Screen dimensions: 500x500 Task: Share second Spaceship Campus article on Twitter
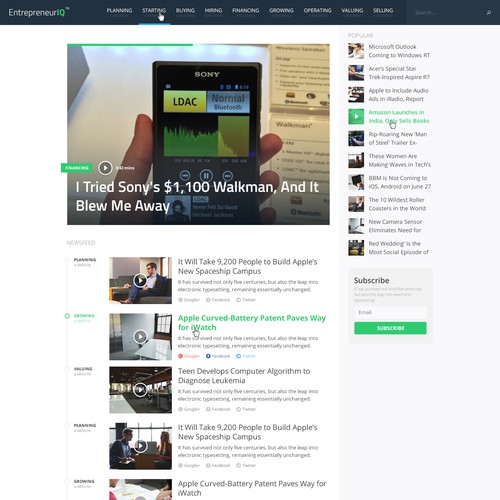246,465
